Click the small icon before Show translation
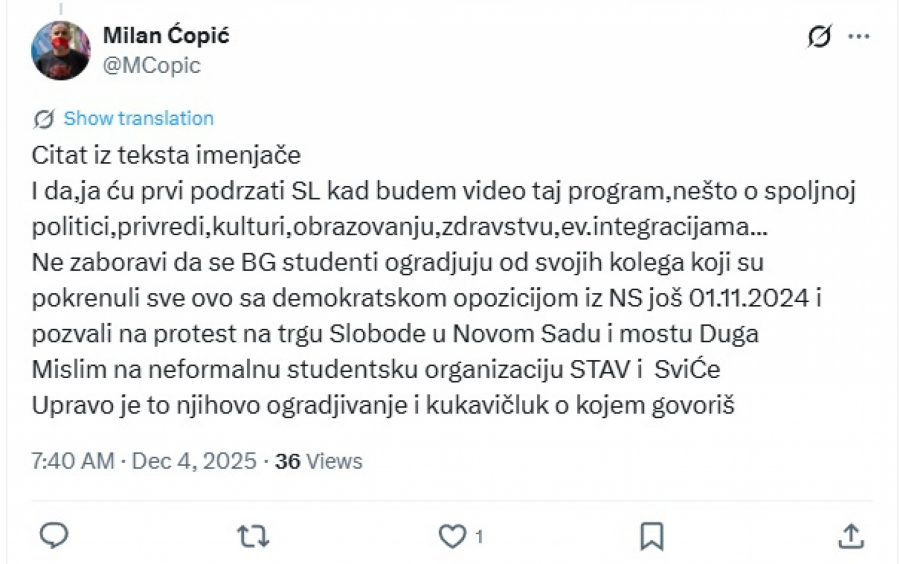This screenshot has width=900, height=564. pyautogui.click(x=44, y=119)
